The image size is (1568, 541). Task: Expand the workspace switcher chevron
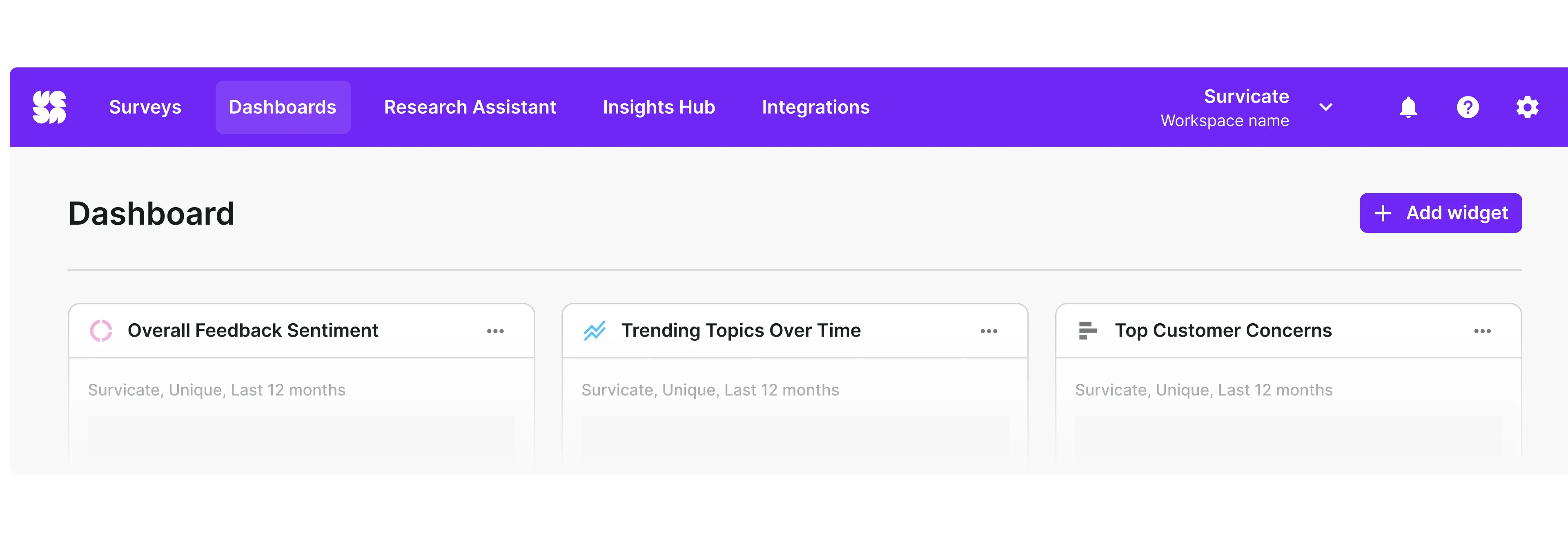pyautogui.click(x=1326, y=107)
